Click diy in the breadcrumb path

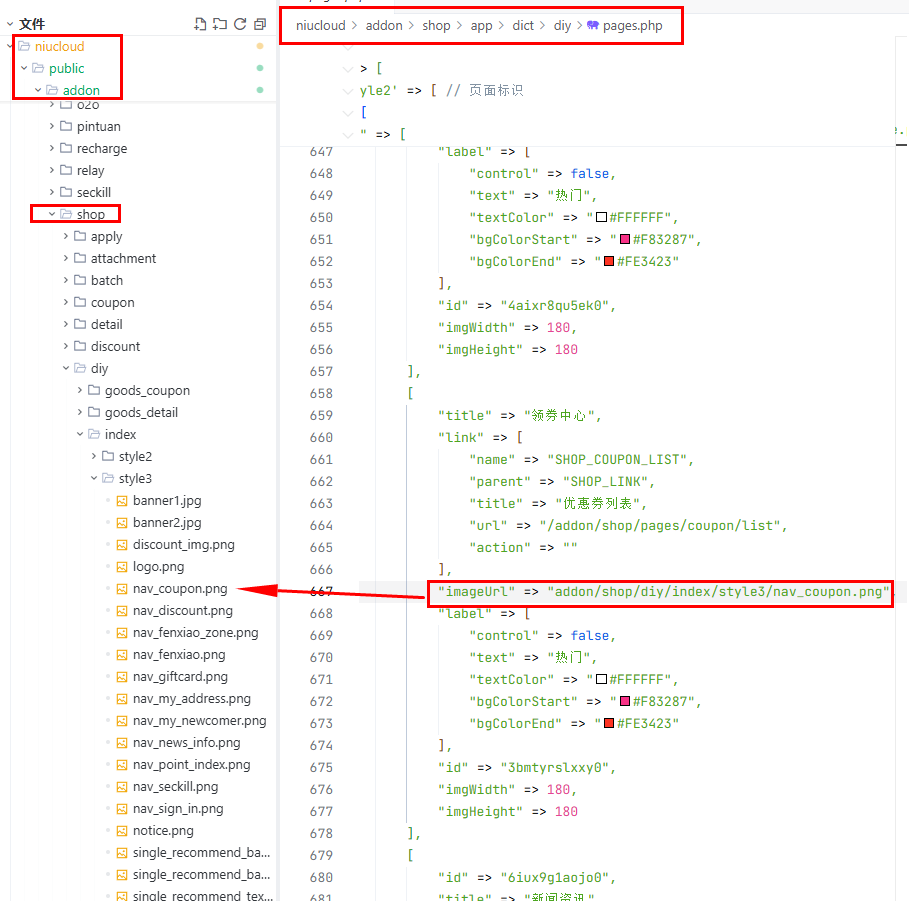pyautogui.click(x=562, y=26)
